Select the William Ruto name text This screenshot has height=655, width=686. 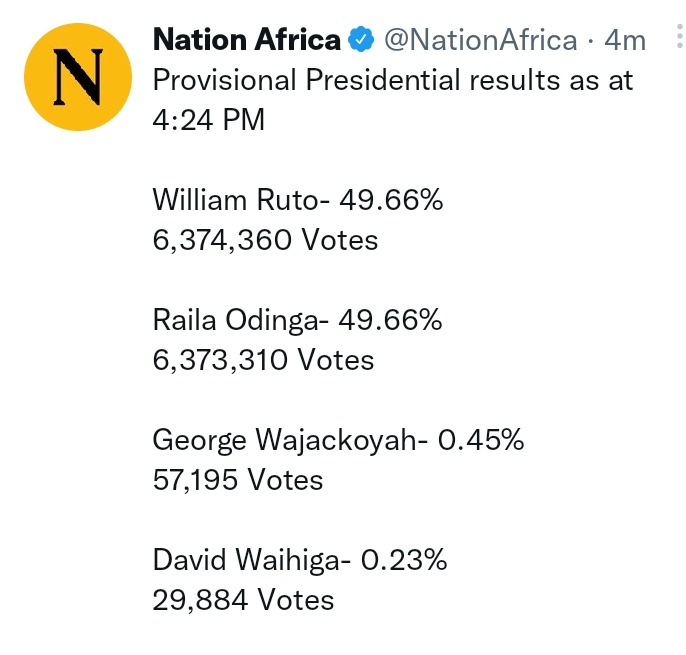237,200
